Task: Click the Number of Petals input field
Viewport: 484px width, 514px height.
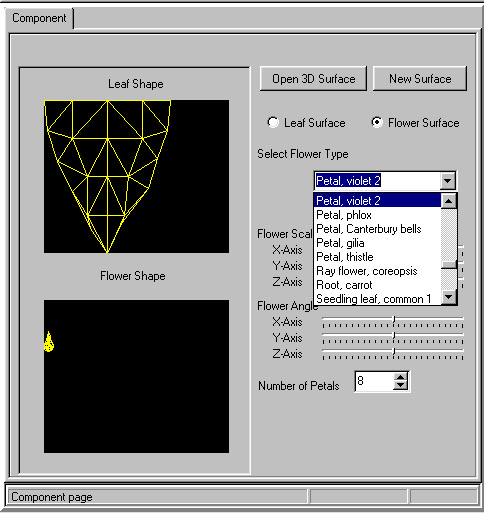Action: (374, 381)
